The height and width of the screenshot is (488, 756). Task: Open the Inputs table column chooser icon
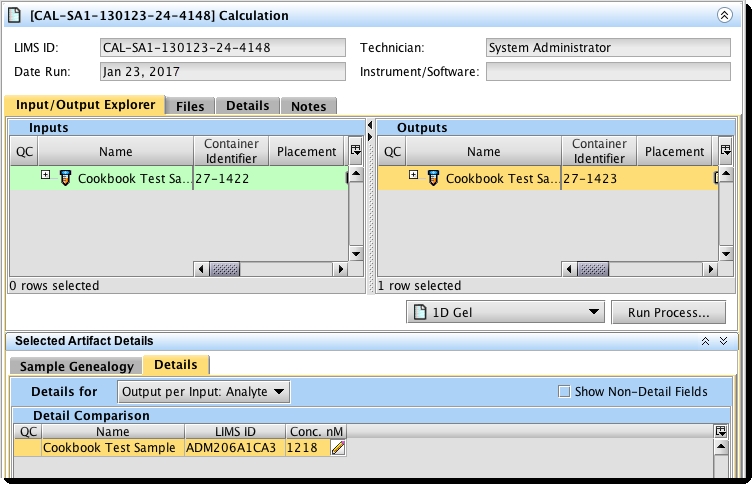(354, 151)
